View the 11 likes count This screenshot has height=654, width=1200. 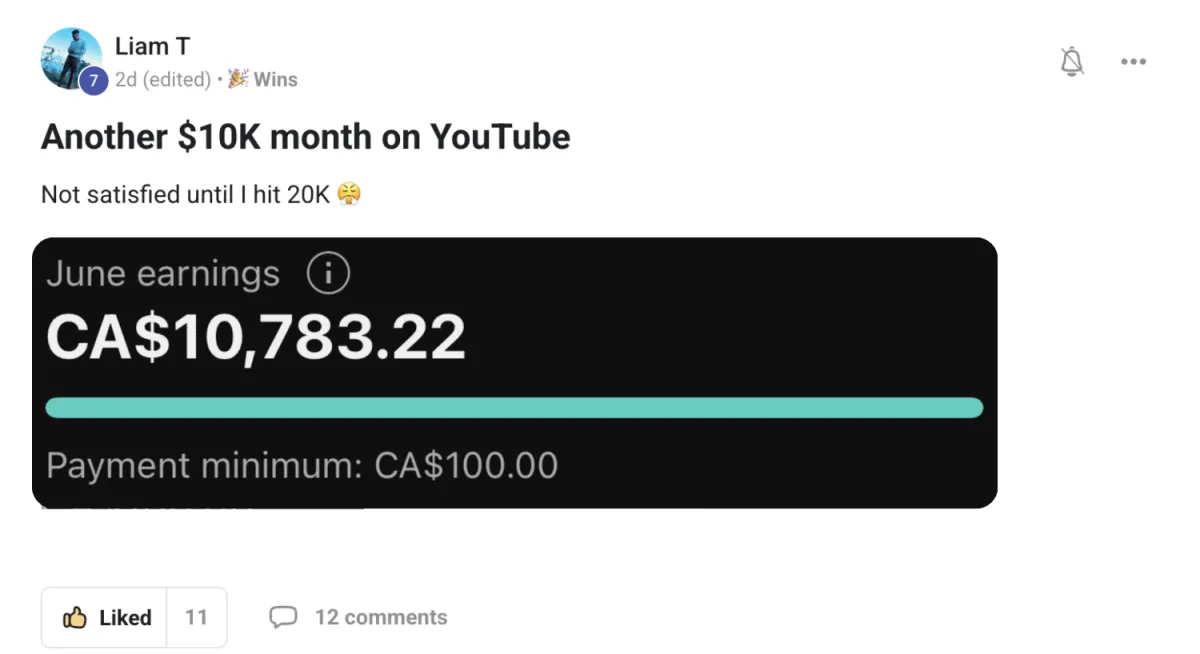click(x=196, y=618)
